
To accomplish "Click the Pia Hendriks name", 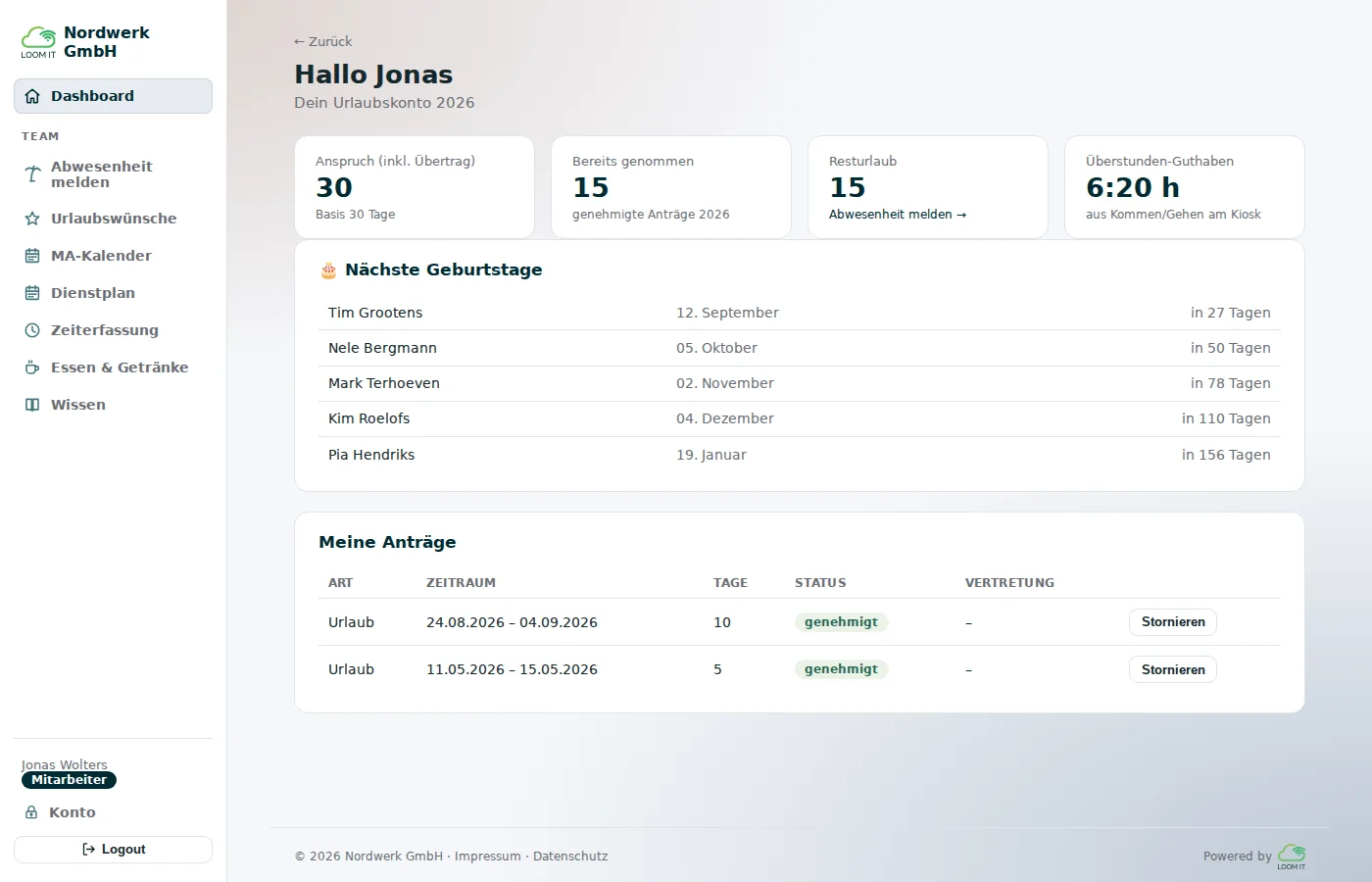I will point(371,455).
